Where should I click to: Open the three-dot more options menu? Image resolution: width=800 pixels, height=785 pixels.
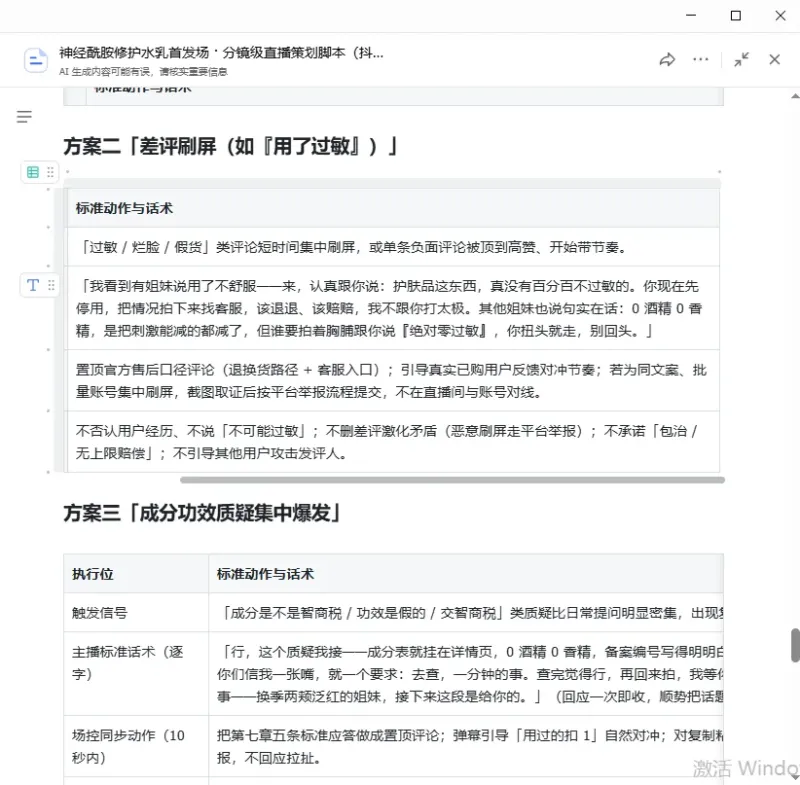tap(701, 60)
